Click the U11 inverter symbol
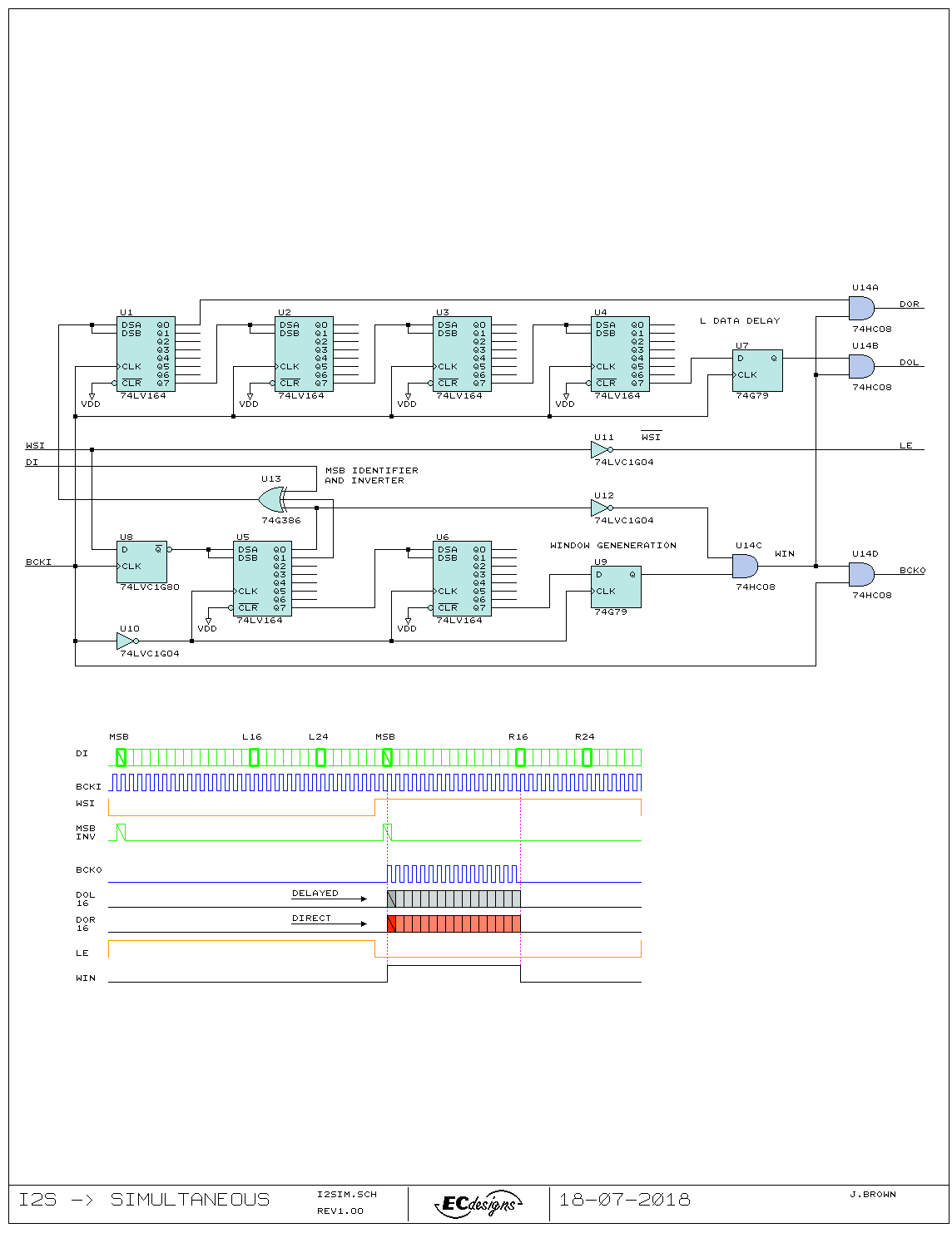This screenshot has width=952, height=1233. 602,449
